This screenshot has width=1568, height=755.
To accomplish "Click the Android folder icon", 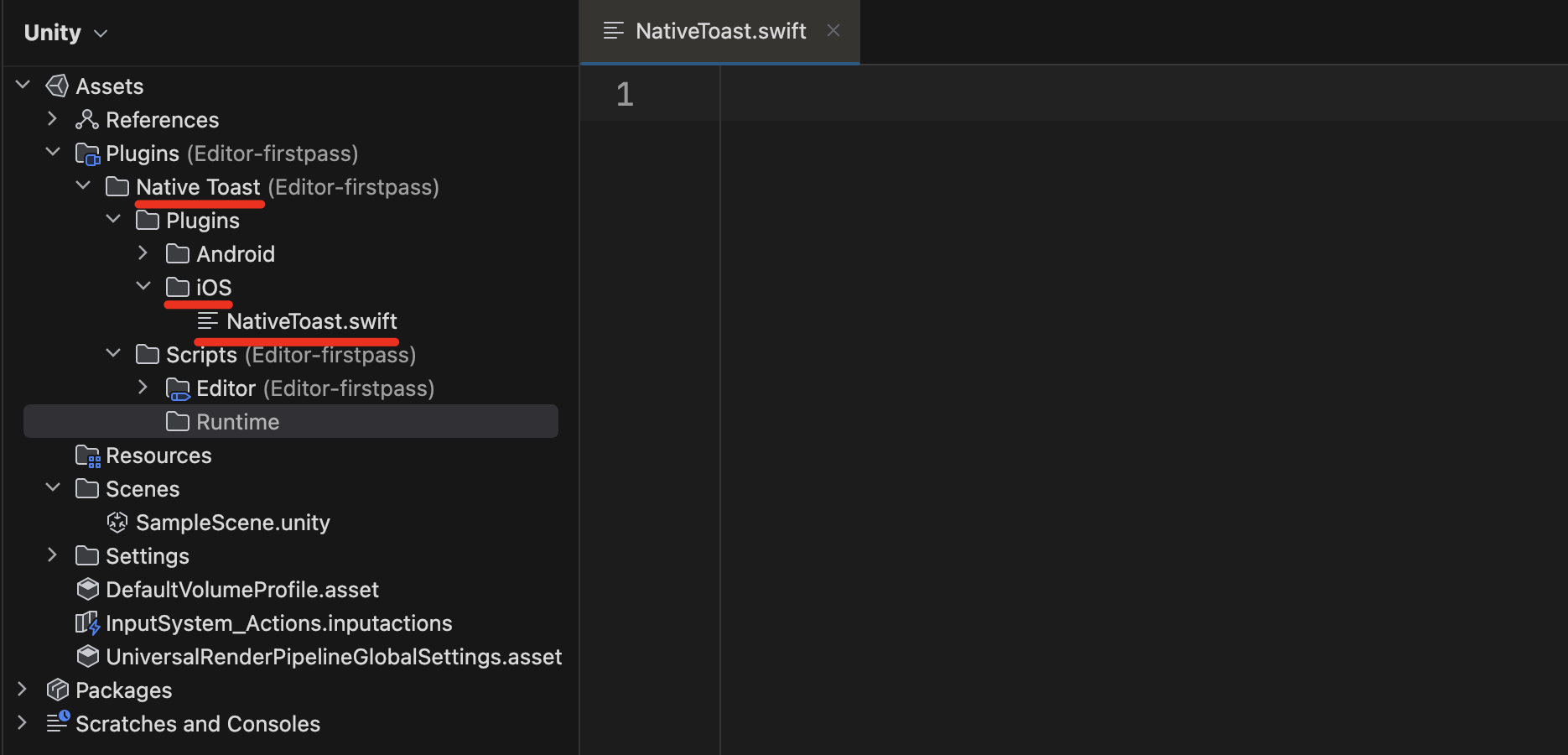I will 178,253.
